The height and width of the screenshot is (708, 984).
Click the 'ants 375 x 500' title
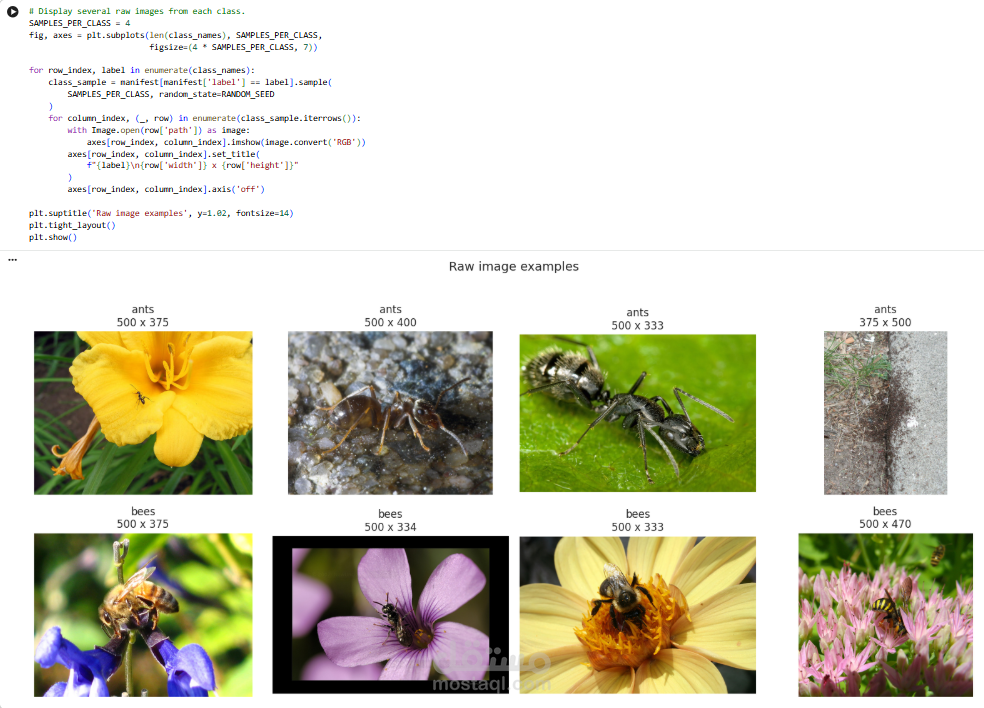885,316
